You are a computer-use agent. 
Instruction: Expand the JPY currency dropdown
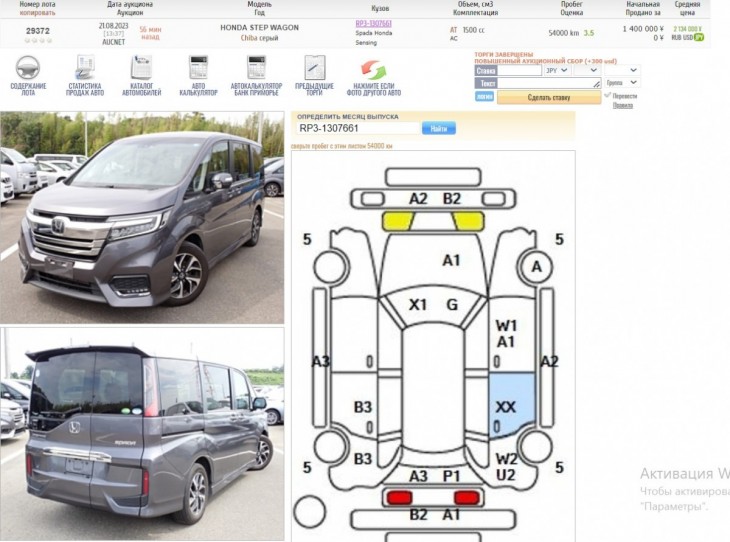pyautogui.click(x=557, y=70)
